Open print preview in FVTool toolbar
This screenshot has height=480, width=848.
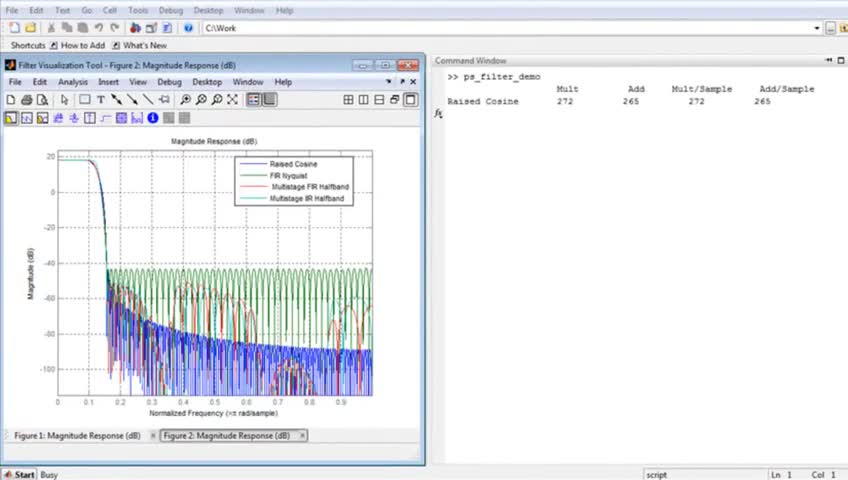coord(42,99)
